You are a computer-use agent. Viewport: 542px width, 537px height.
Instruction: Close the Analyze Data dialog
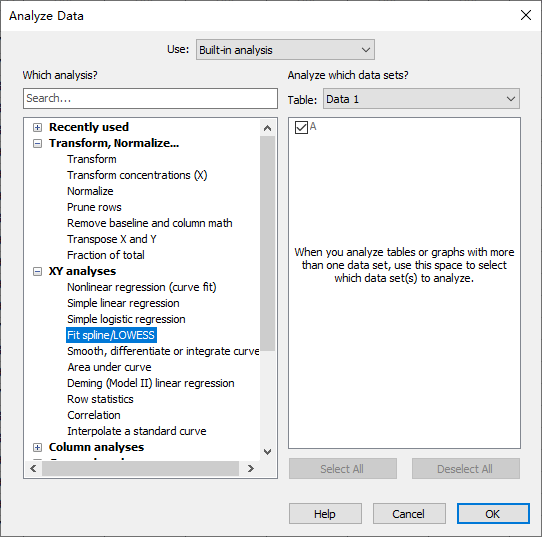click(x=526, y=16)
